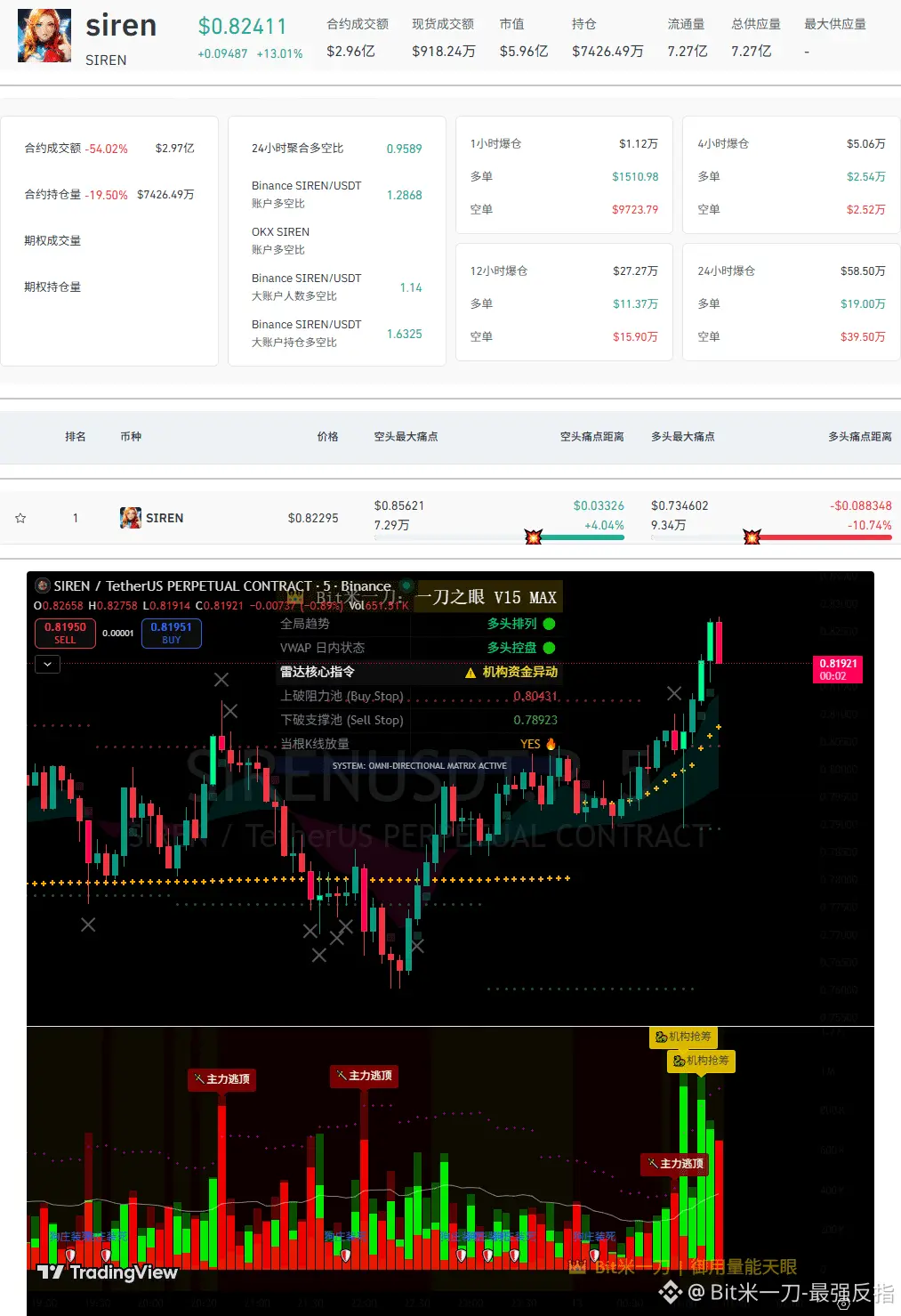Click the 大账户人数多空比 1.14 value
Viewport: 901px width, 1316px height.
click(x=411, y=287)
